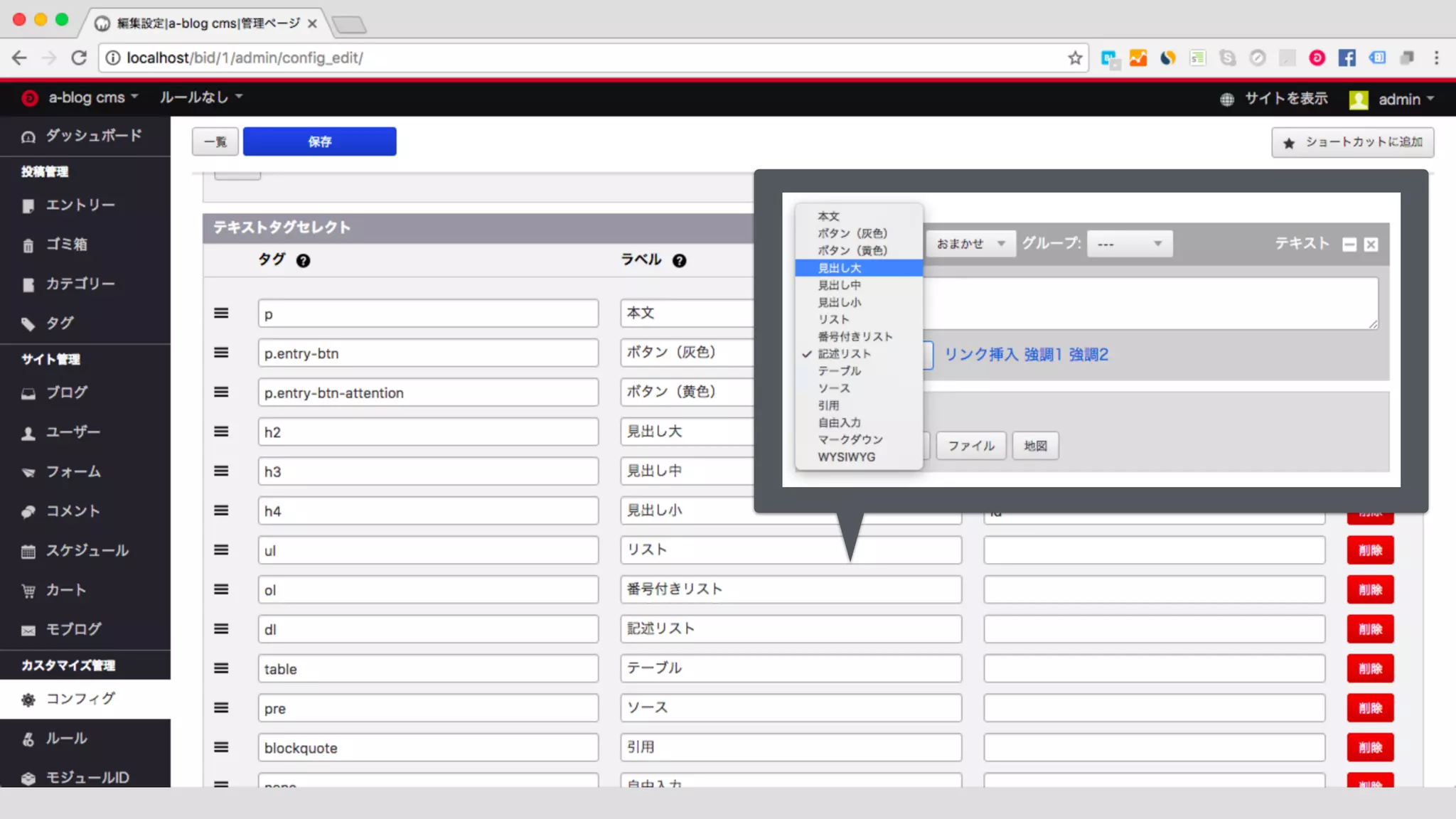Click the drag handle for the p row

click(x=221, y=314)
